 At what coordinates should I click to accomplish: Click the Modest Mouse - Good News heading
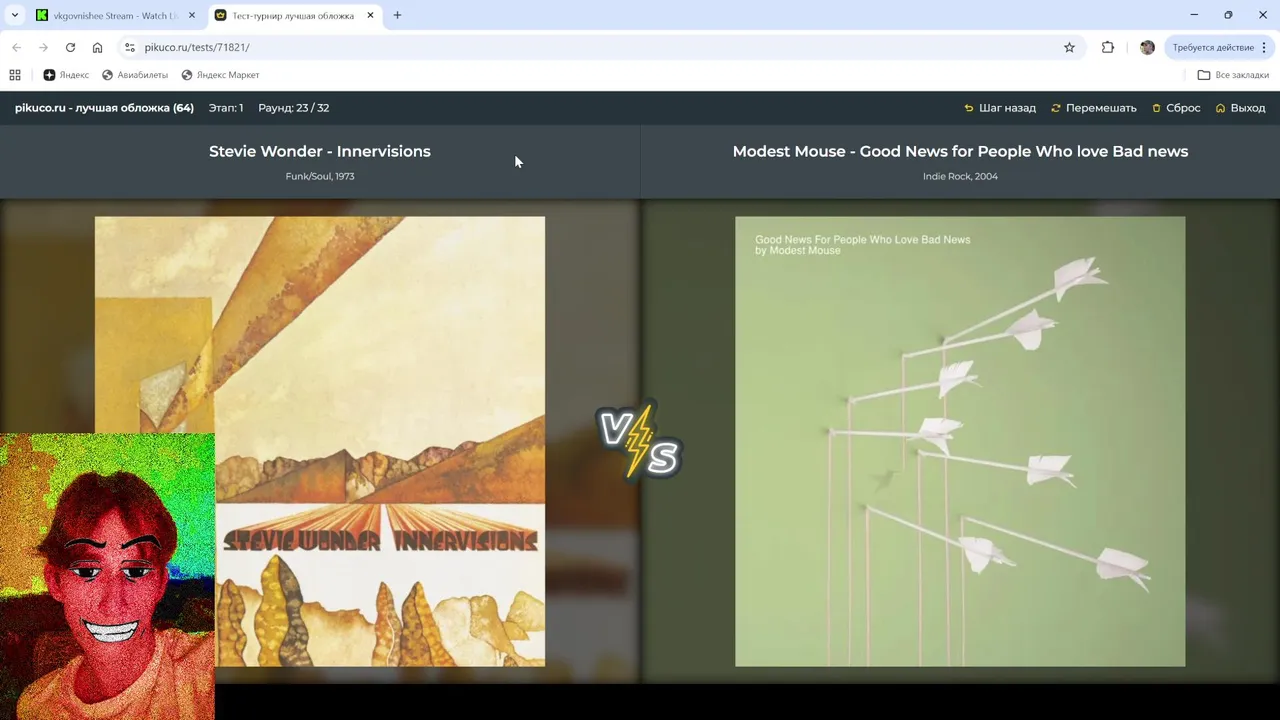pyautogui.click(x=960, y=151)
